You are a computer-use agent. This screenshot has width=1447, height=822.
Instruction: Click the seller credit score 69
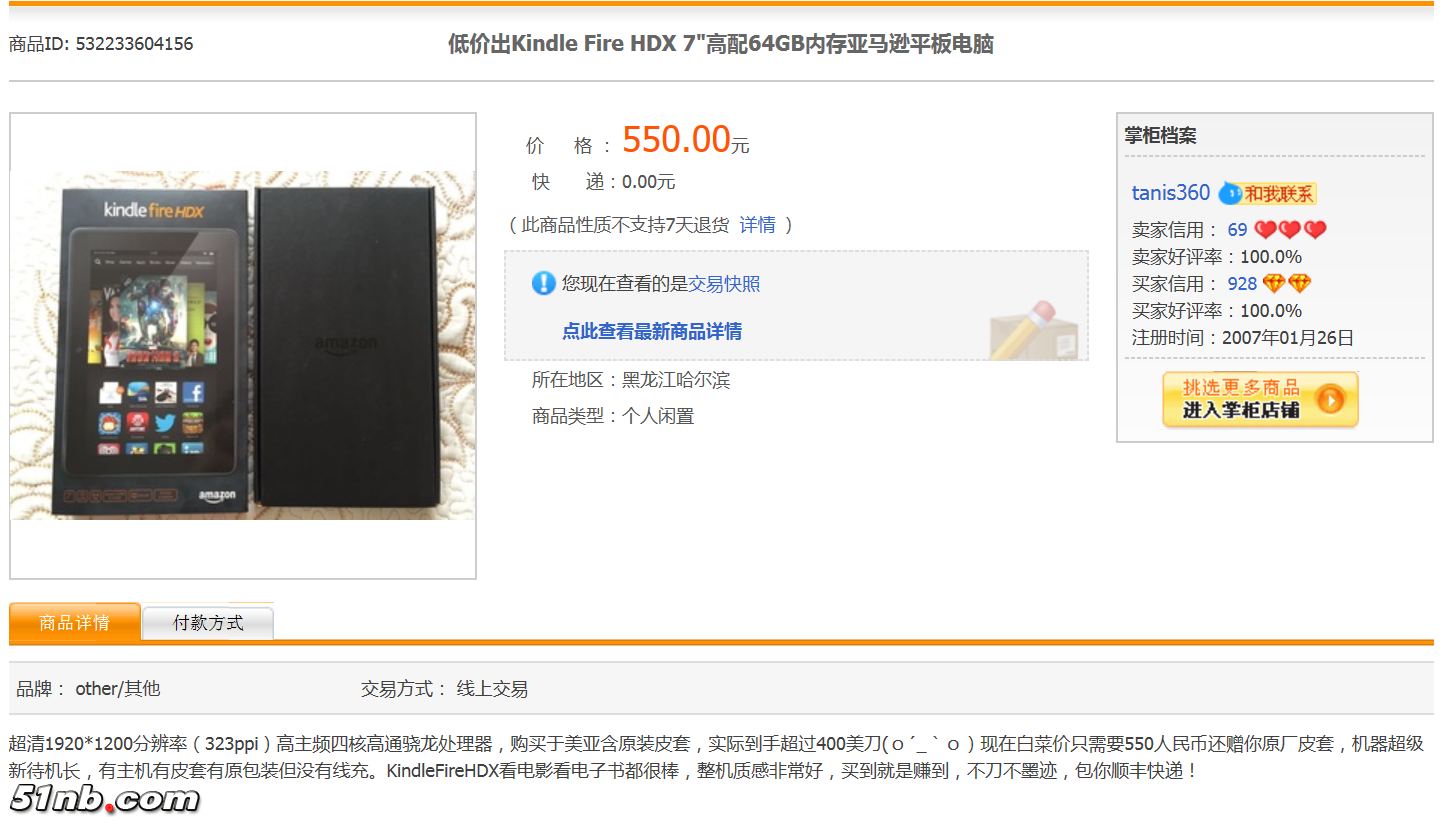pos(1238,230)
